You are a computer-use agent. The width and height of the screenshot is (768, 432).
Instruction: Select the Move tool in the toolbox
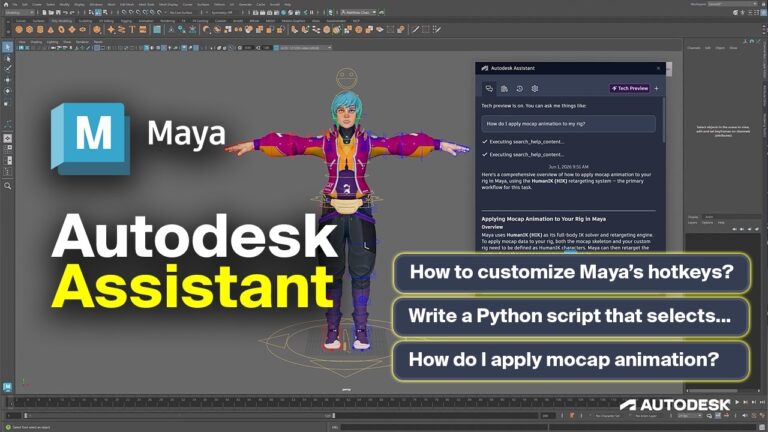coord(7,80)
